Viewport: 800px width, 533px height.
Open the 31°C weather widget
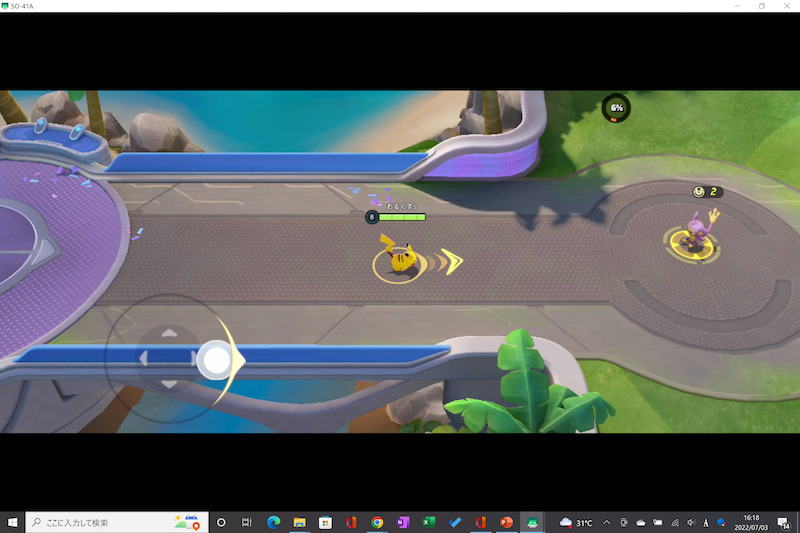(x=577, y=522)
